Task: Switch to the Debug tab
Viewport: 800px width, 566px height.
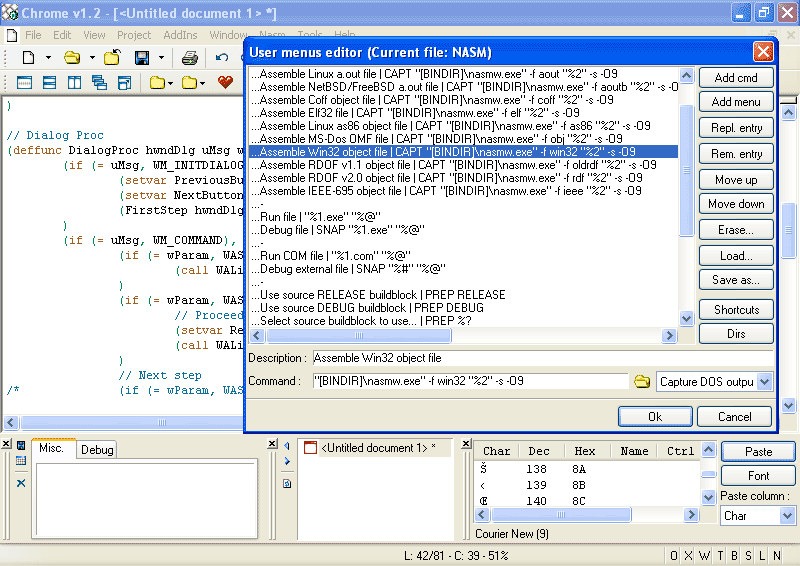Action: tap(97, 450)
